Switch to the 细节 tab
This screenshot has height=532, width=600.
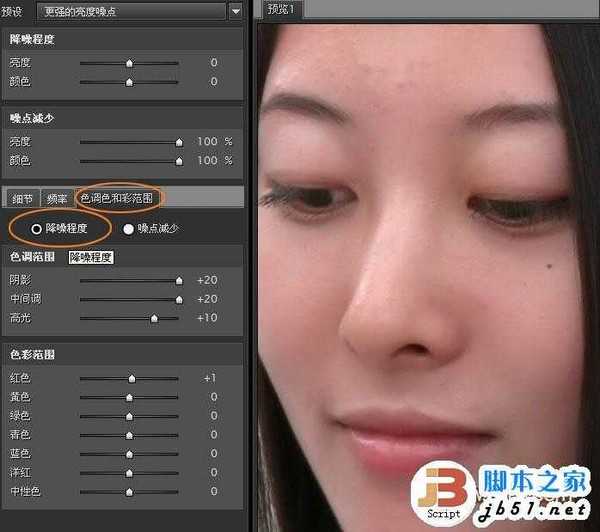click(22, 198)
